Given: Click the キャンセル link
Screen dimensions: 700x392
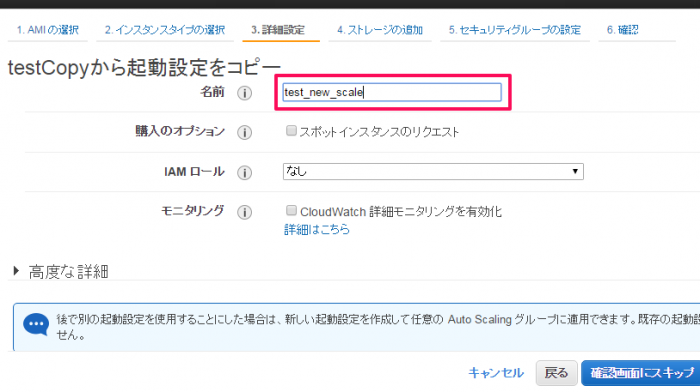Looking at the screenshot, I should (x=496, y=373).
